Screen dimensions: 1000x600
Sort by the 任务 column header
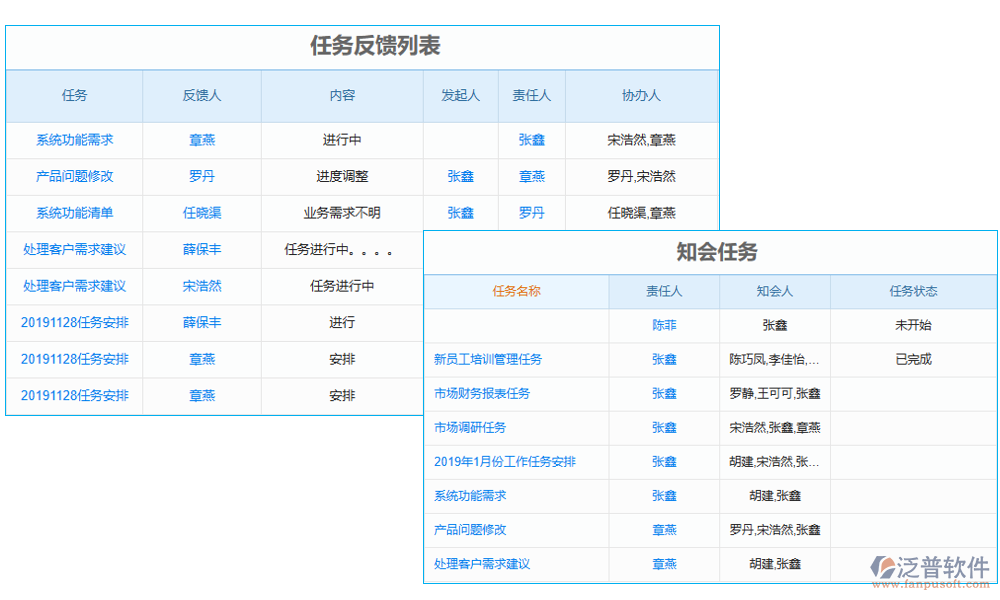pos(74,96)
